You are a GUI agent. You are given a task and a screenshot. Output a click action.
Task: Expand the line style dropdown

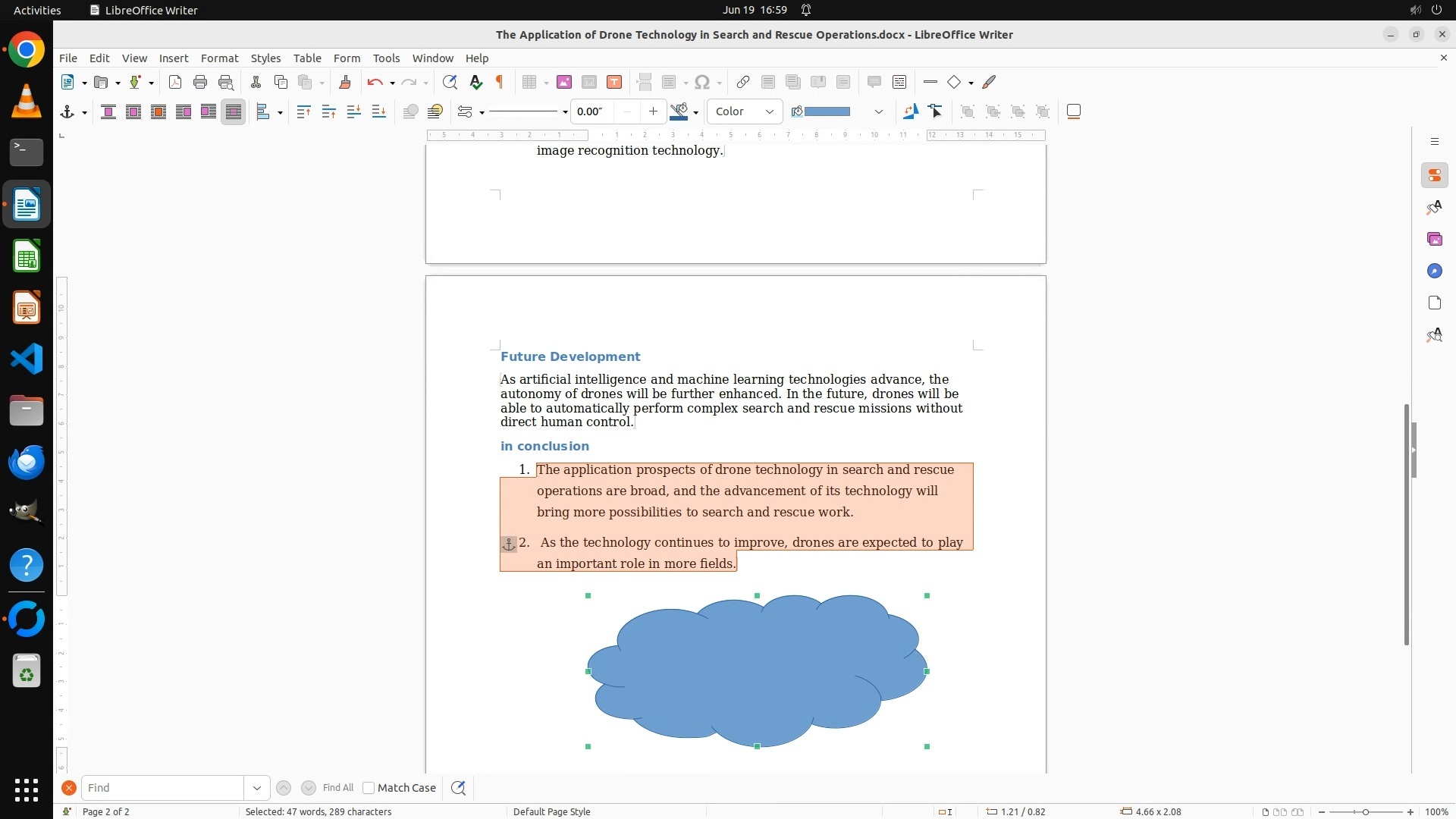pyautogui.click(x=565, y=112)
